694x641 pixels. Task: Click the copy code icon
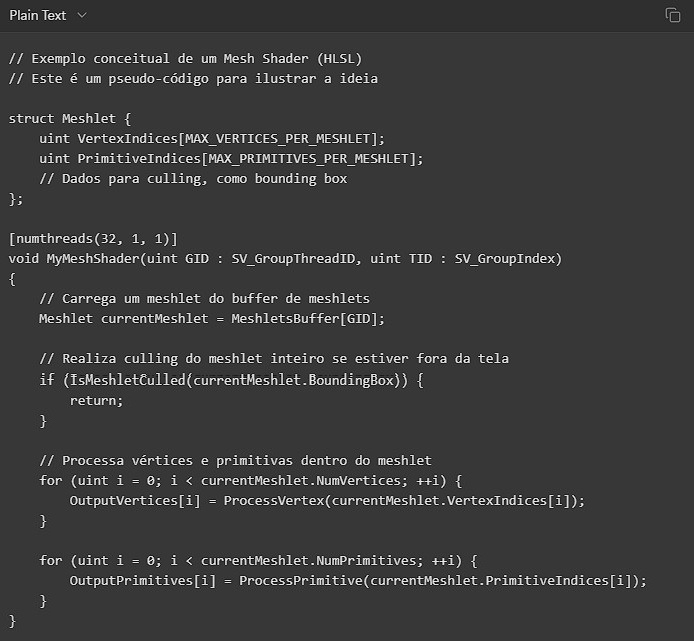673,15
